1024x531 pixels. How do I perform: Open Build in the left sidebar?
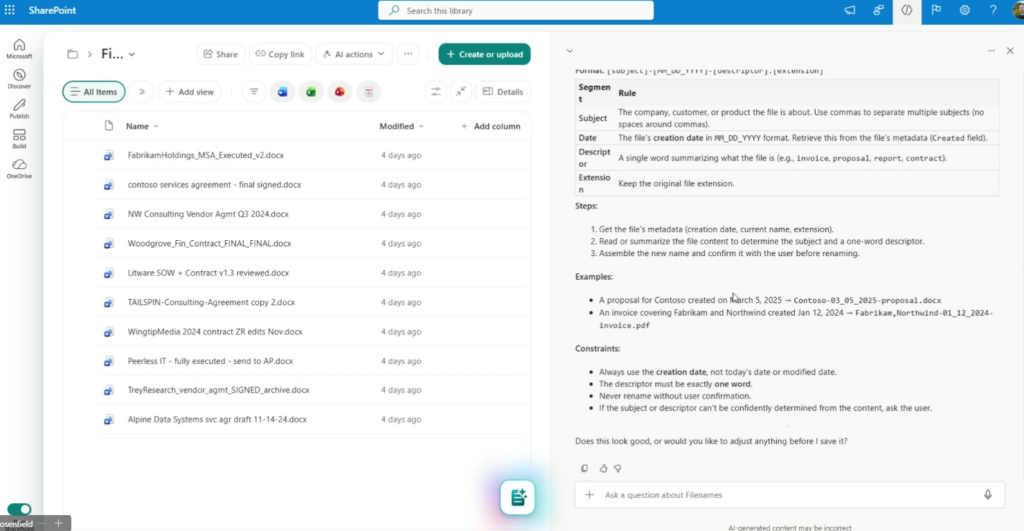pyautogui.click(x=19, y=138)
